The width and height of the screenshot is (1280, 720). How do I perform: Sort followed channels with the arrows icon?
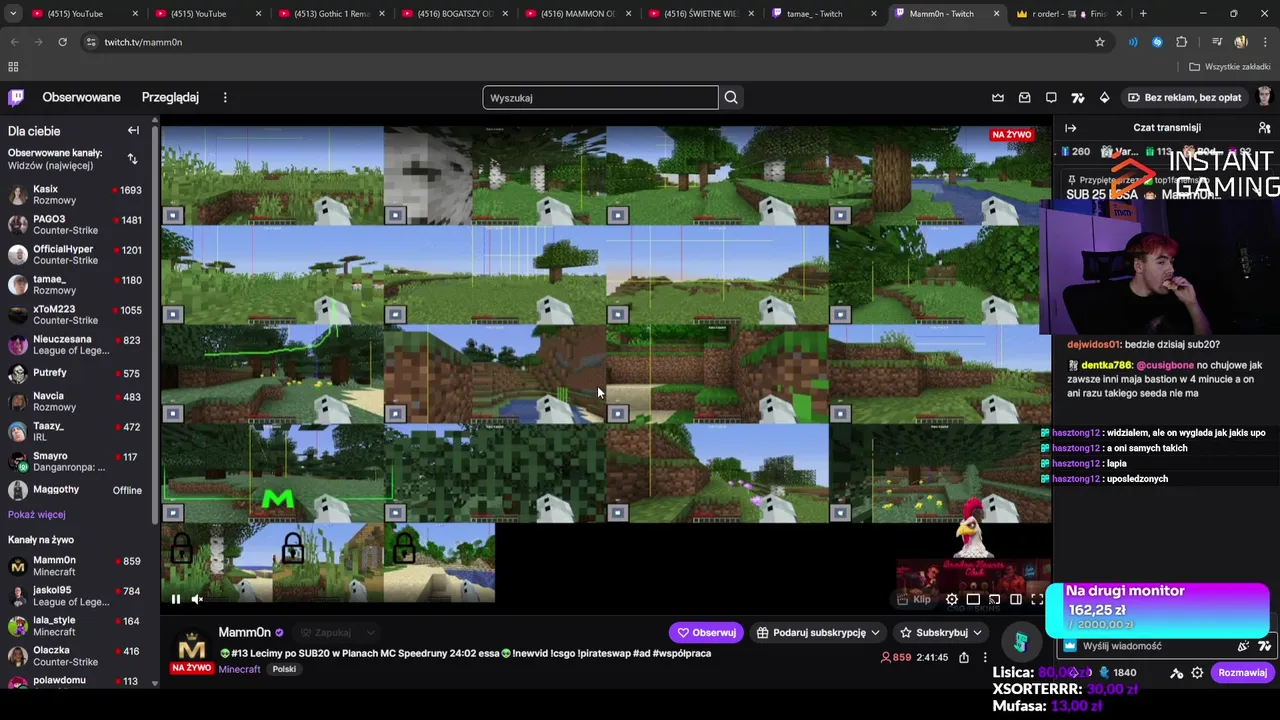(132, 158)
